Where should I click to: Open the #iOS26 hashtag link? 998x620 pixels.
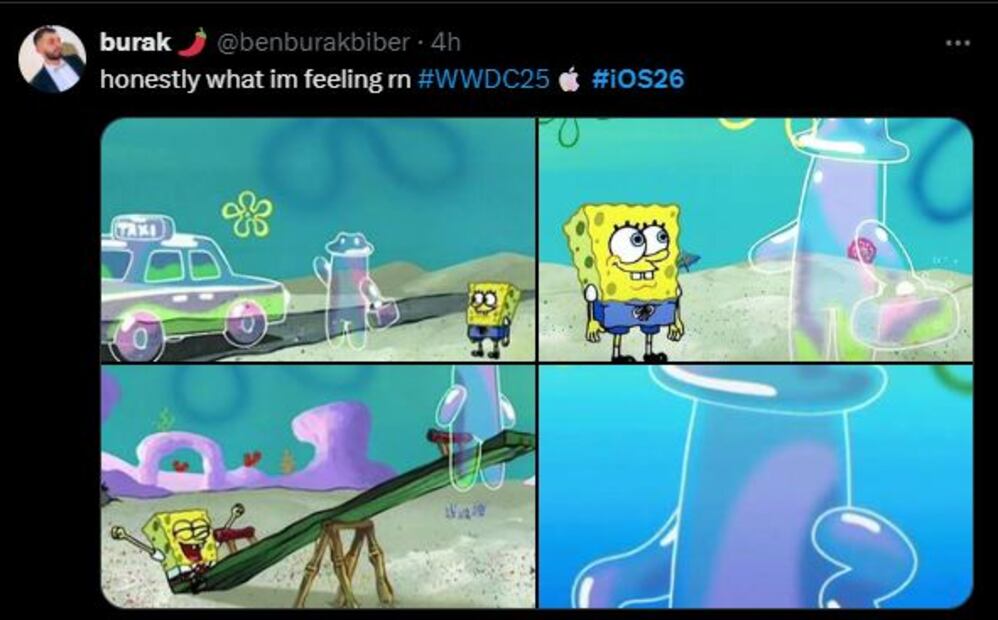click(x=637, y=79)
